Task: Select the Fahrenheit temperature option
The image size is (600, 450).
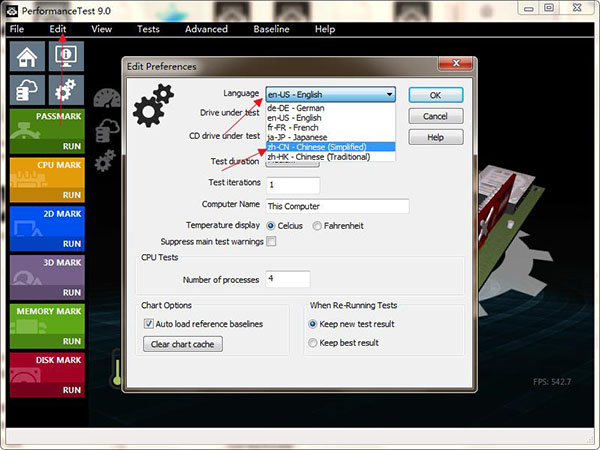Action: click(x=318, y=226)
